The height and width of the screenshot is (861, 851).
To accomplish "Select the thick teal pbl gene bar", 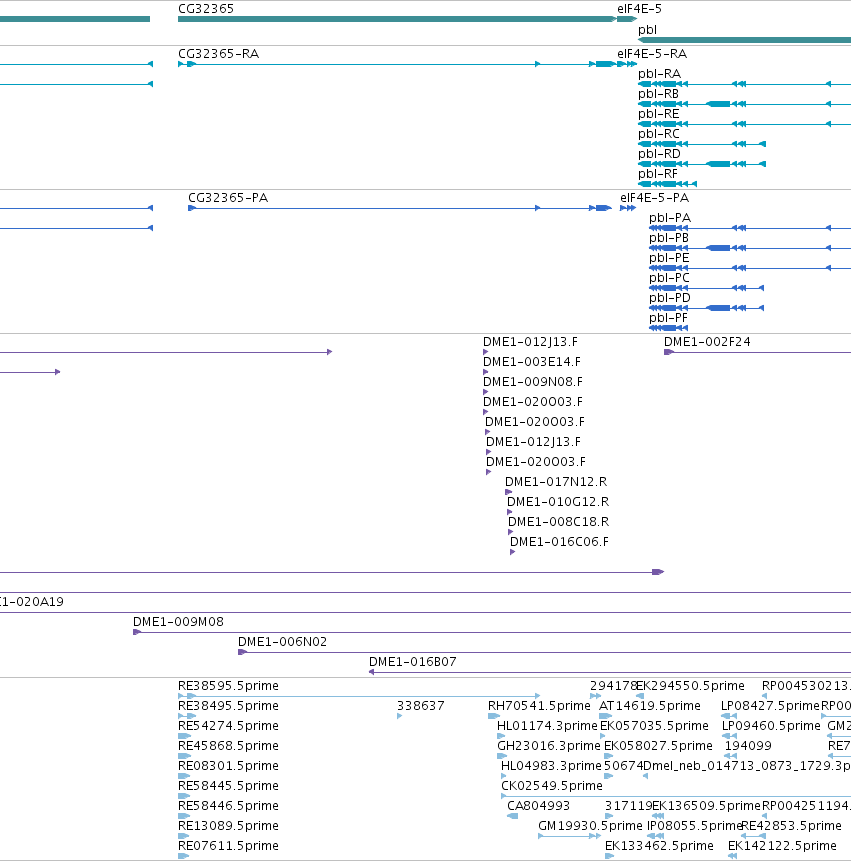I will tap(744, 40).
